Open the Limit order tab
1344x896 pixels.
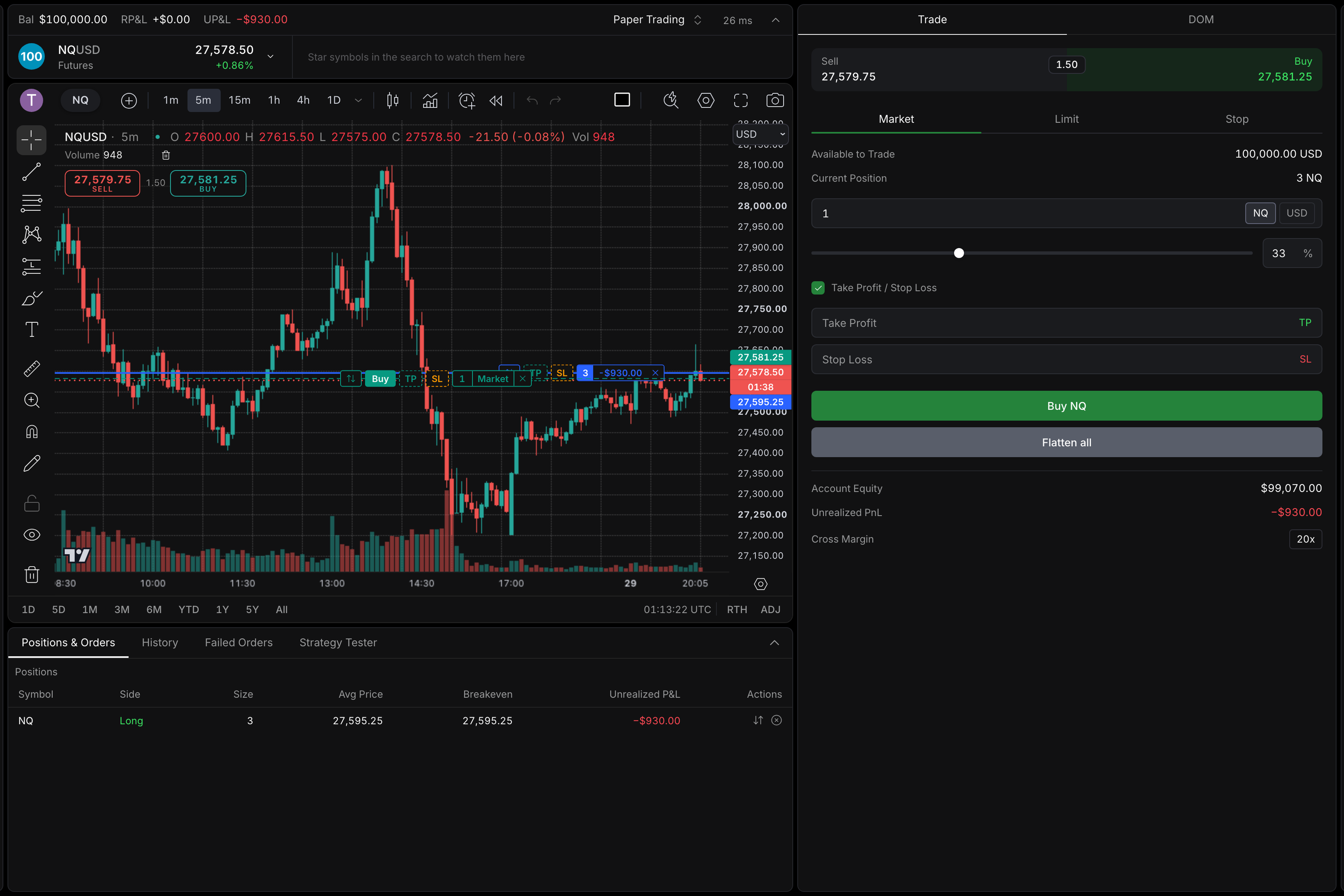point(1066,119)
